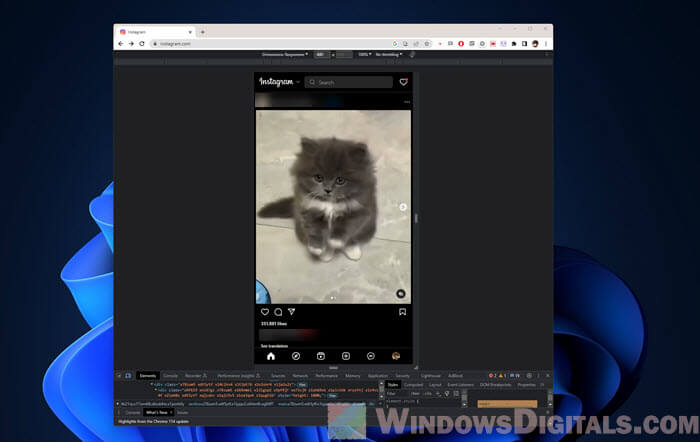Open Instagram notifications heart icon in header

(403, 82)
